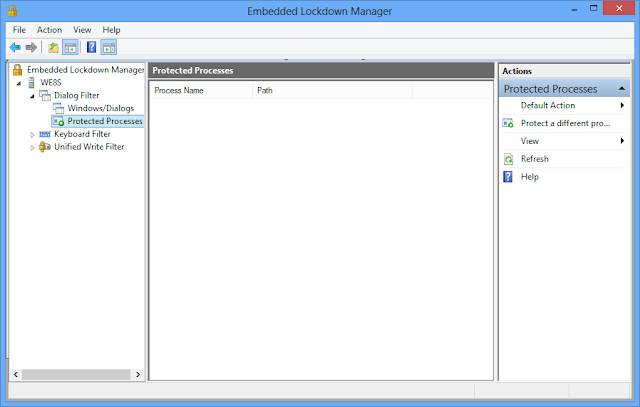Toggle the Show/Hide Console Tree toolbar icon

[x=70, y=47]
